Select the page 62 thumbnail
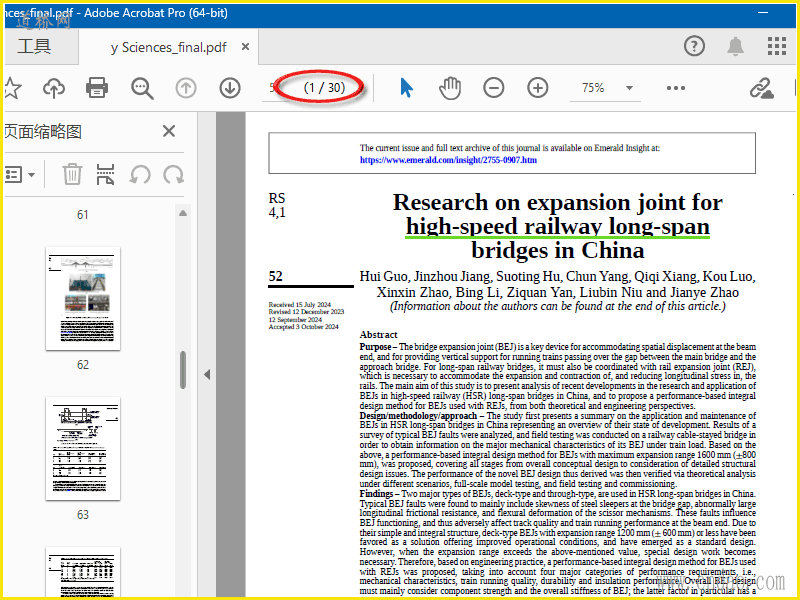This screenshot has height=600, width=800. click(x=83, y=298)
